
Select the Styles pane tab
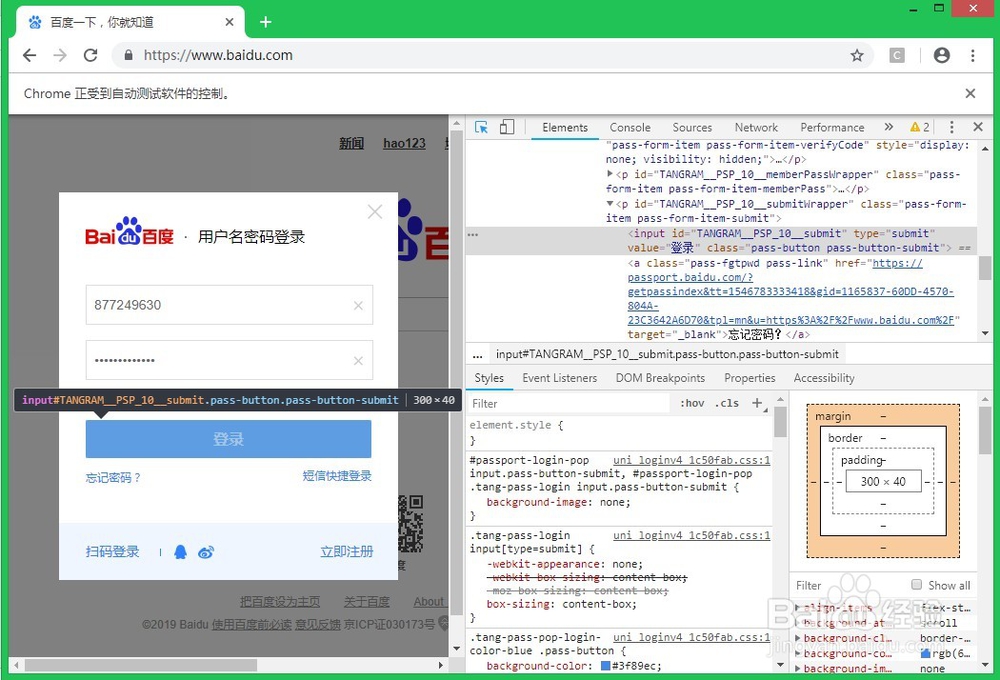pos(489,378)
